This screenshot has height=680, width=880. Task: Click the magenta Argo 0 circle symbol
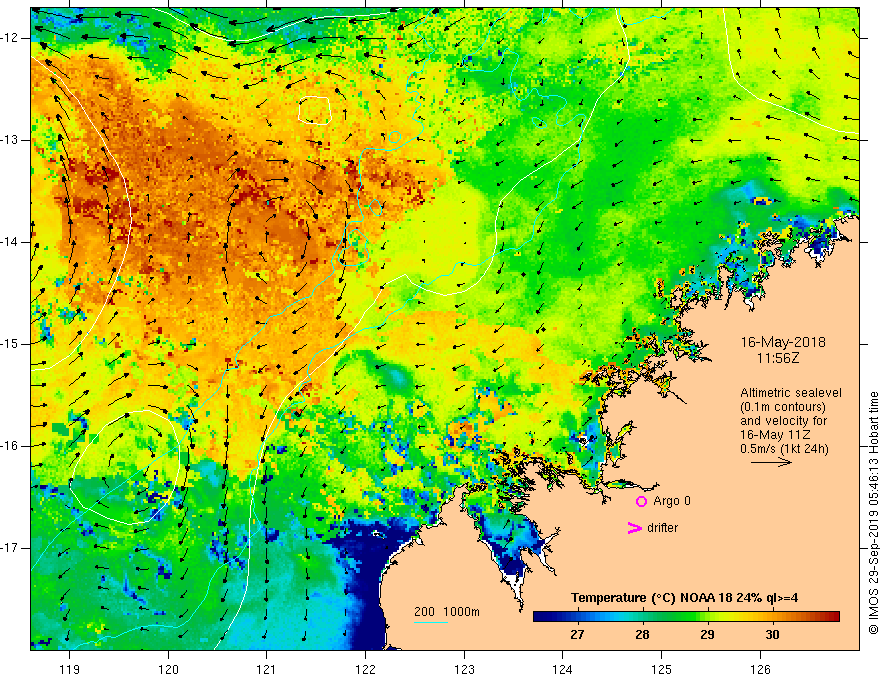click(x=641, y=501)
